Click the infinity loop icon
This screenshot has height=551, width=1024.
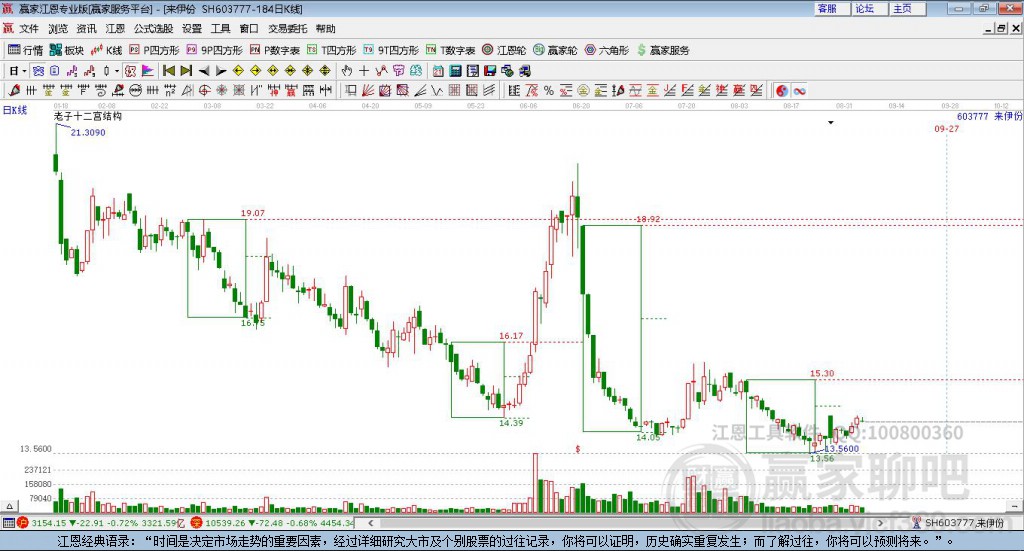[x=799, y=91]
